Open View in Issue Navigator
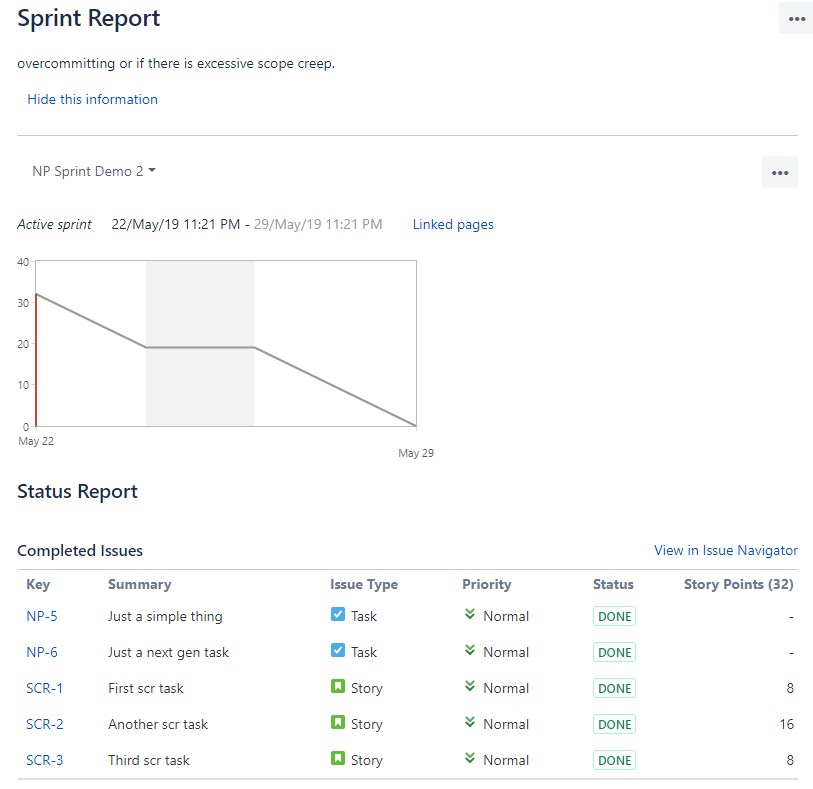Viewport: 813px width, 789px height. point(726,551)
